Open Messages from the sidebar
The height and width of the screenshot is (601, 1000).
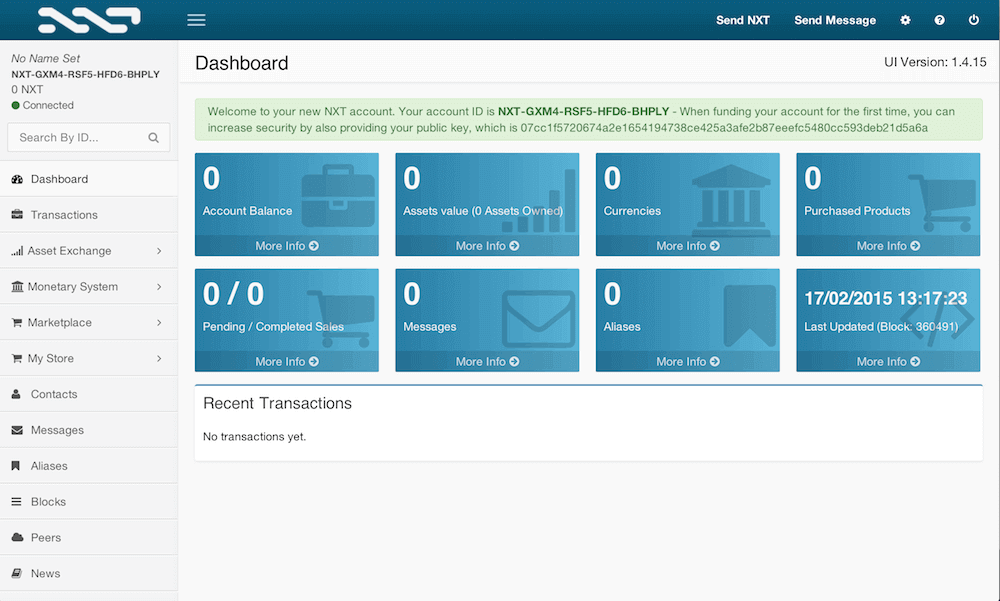tap(89, 430)
